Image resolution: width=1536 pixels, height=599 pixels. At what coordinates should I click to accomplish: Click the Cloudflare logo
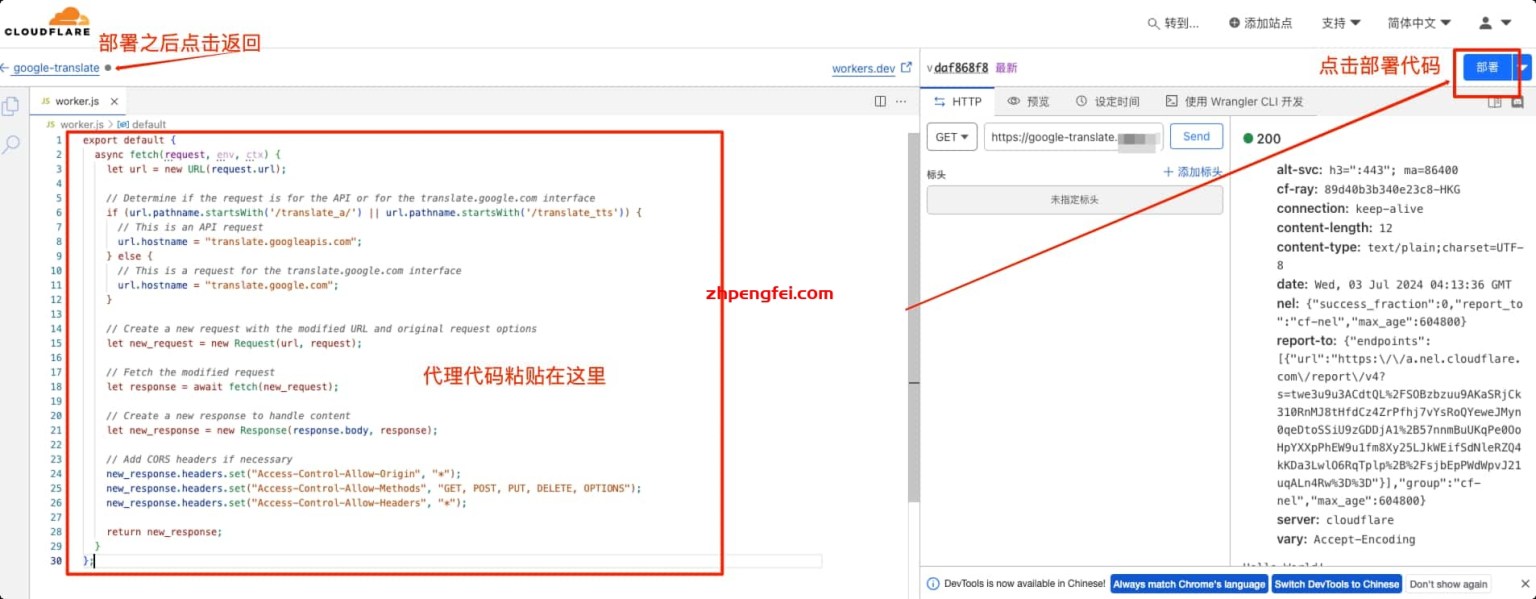click(47, 22)
